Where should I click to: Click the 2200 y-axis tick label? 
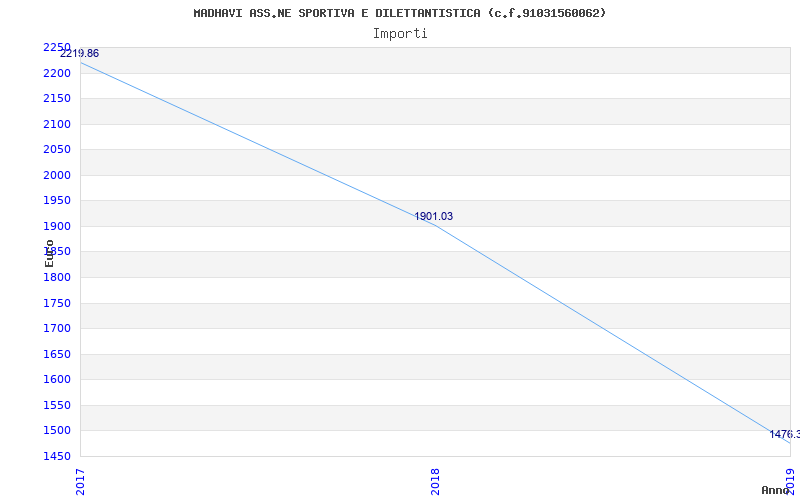57,73
